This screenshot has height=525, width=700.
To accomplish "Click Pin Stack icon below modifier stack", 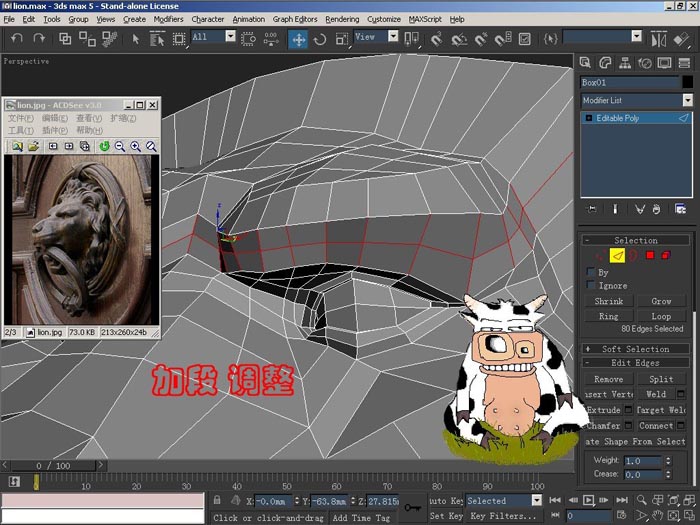I will [x=592, y=209].
